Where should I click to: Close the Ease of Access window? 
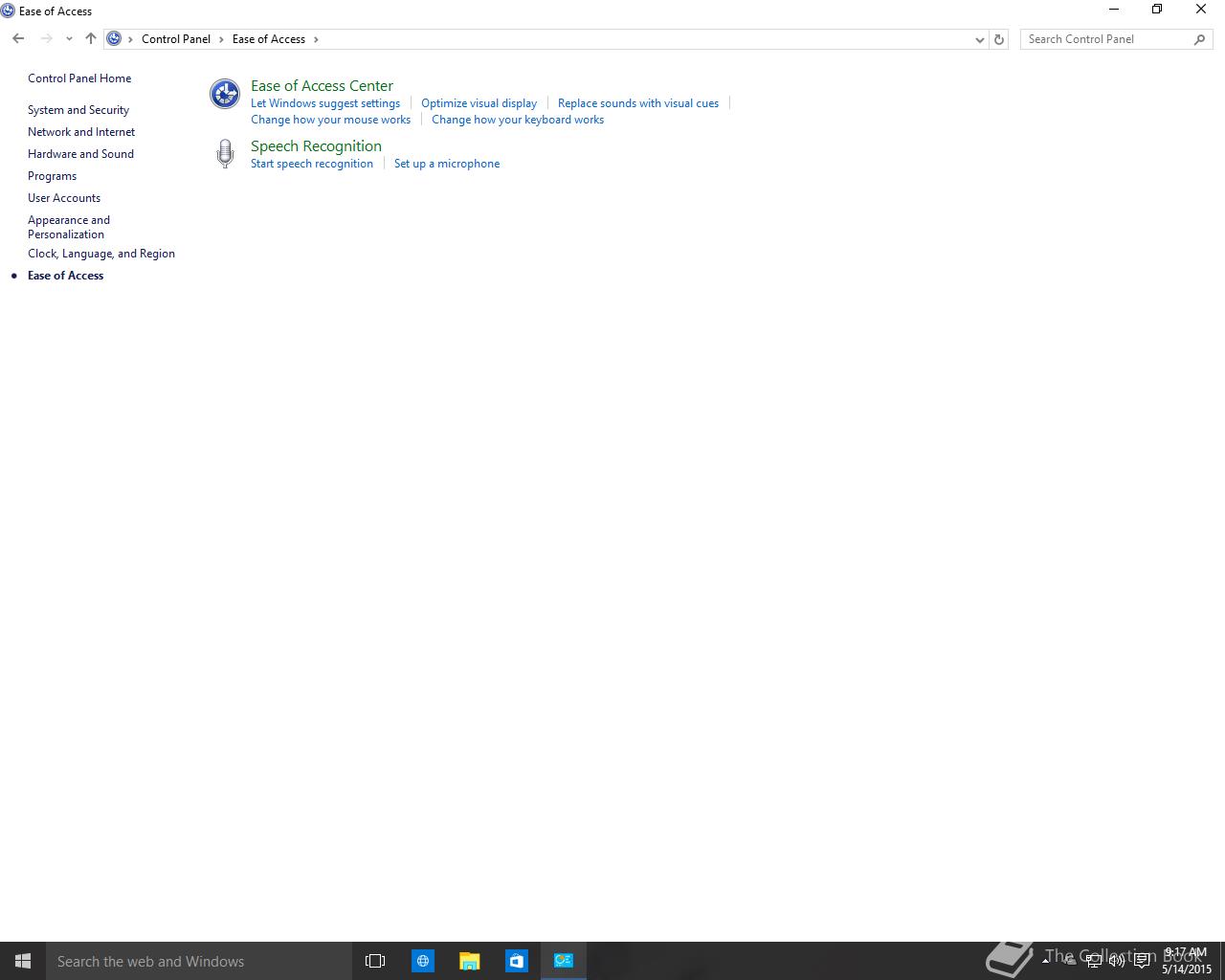(1201, 10)
